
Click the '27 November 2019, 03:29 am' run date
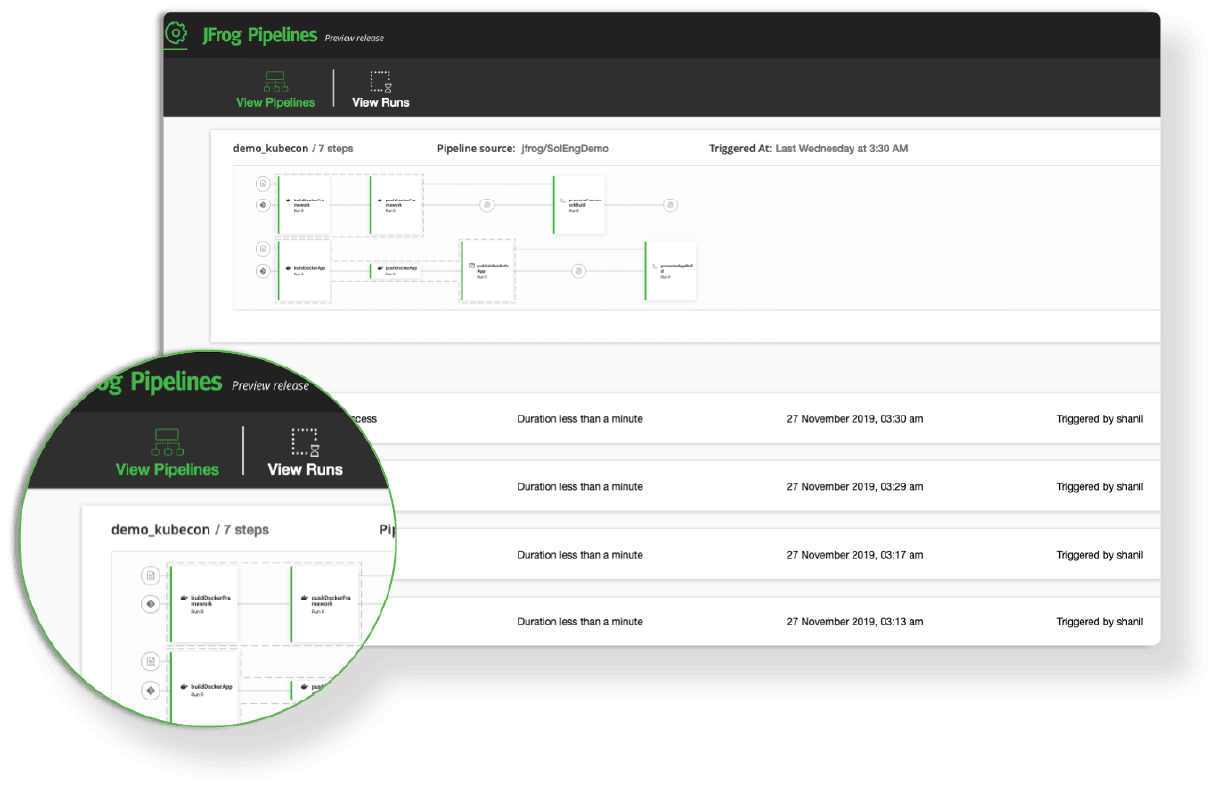tap(855, 487)
